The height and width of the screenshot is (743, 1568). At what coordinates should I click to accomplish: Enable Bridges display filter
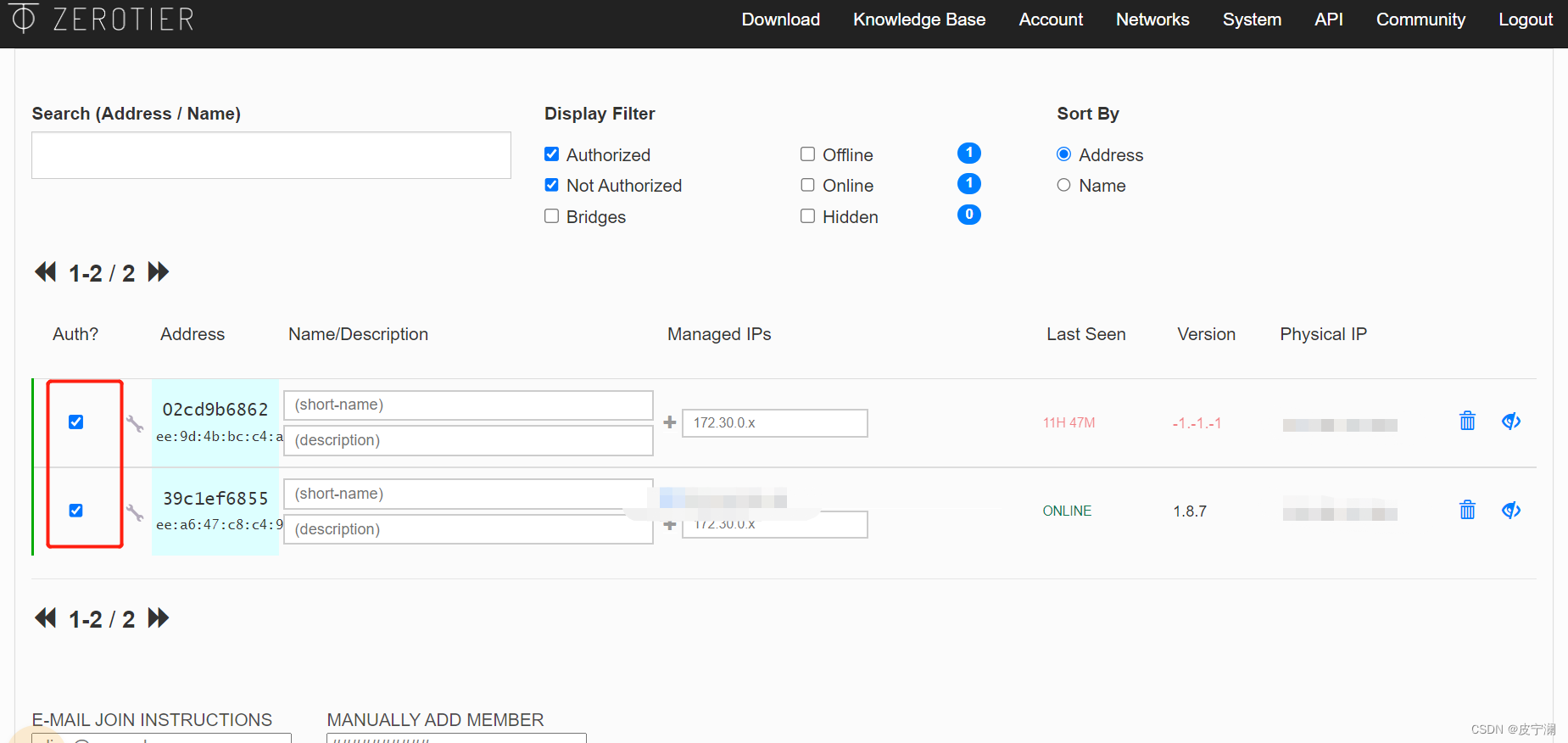click(552, 216)
